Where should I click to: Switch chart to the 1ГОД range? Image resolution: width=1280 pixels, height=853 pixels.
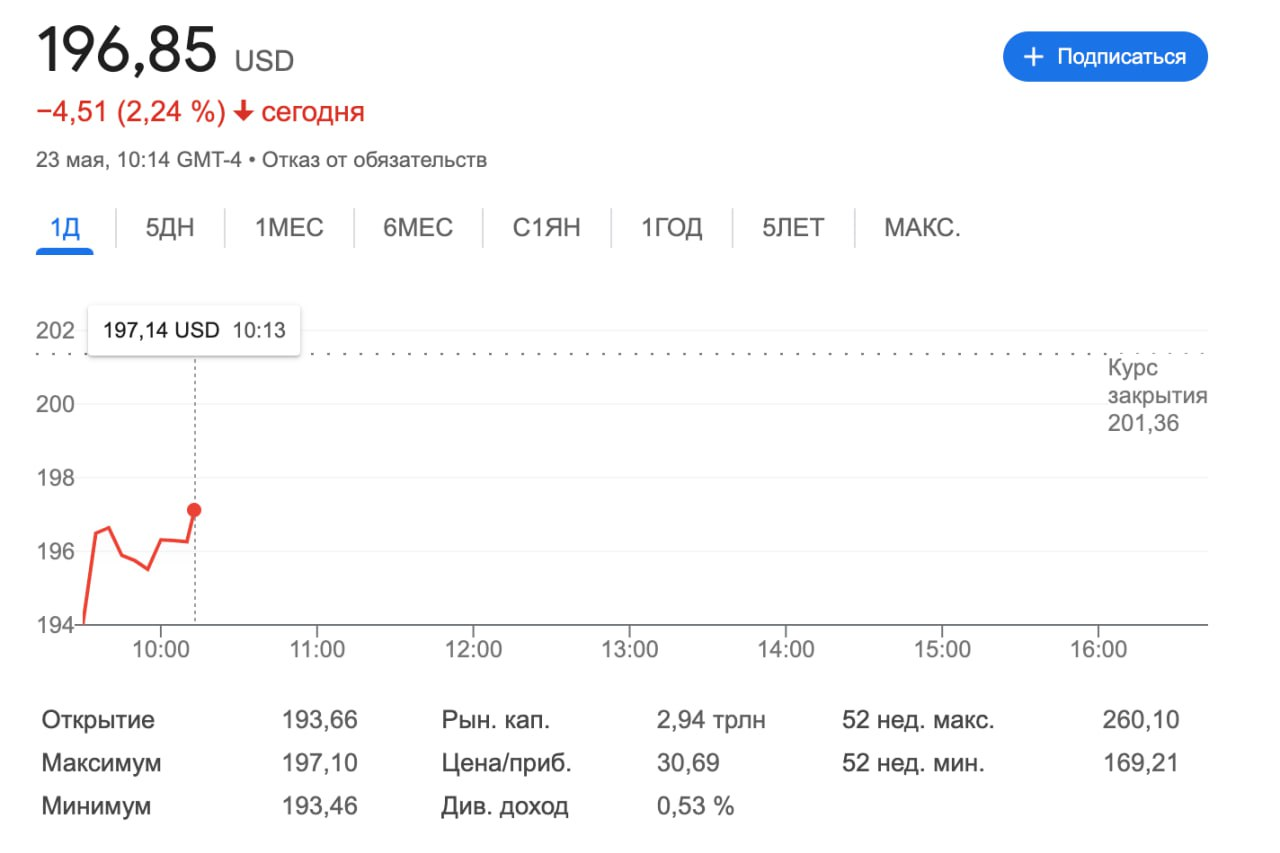pos(671,228)
